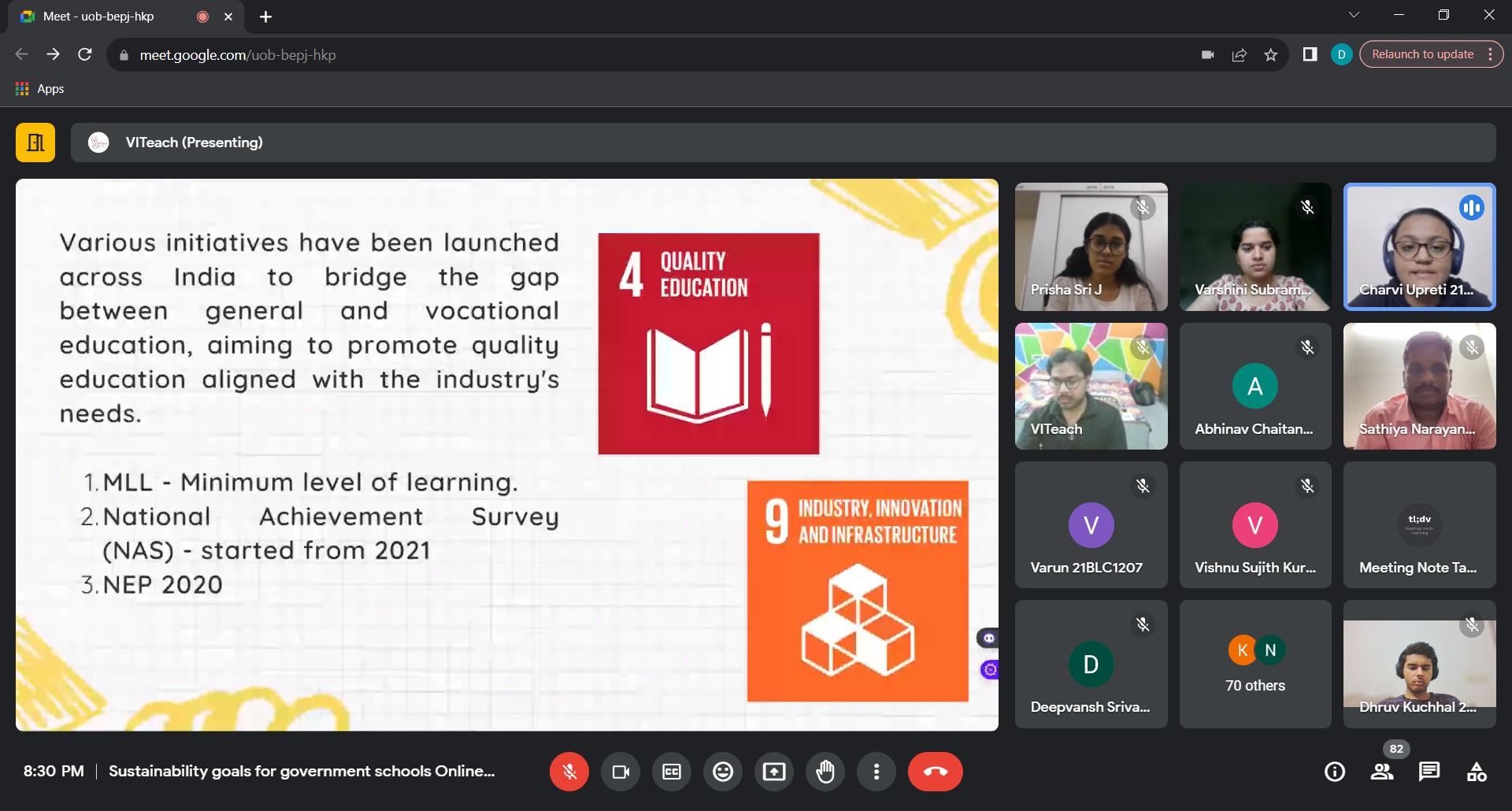
Task: Click the Present now screen share icon
Action: pos(774,772)
